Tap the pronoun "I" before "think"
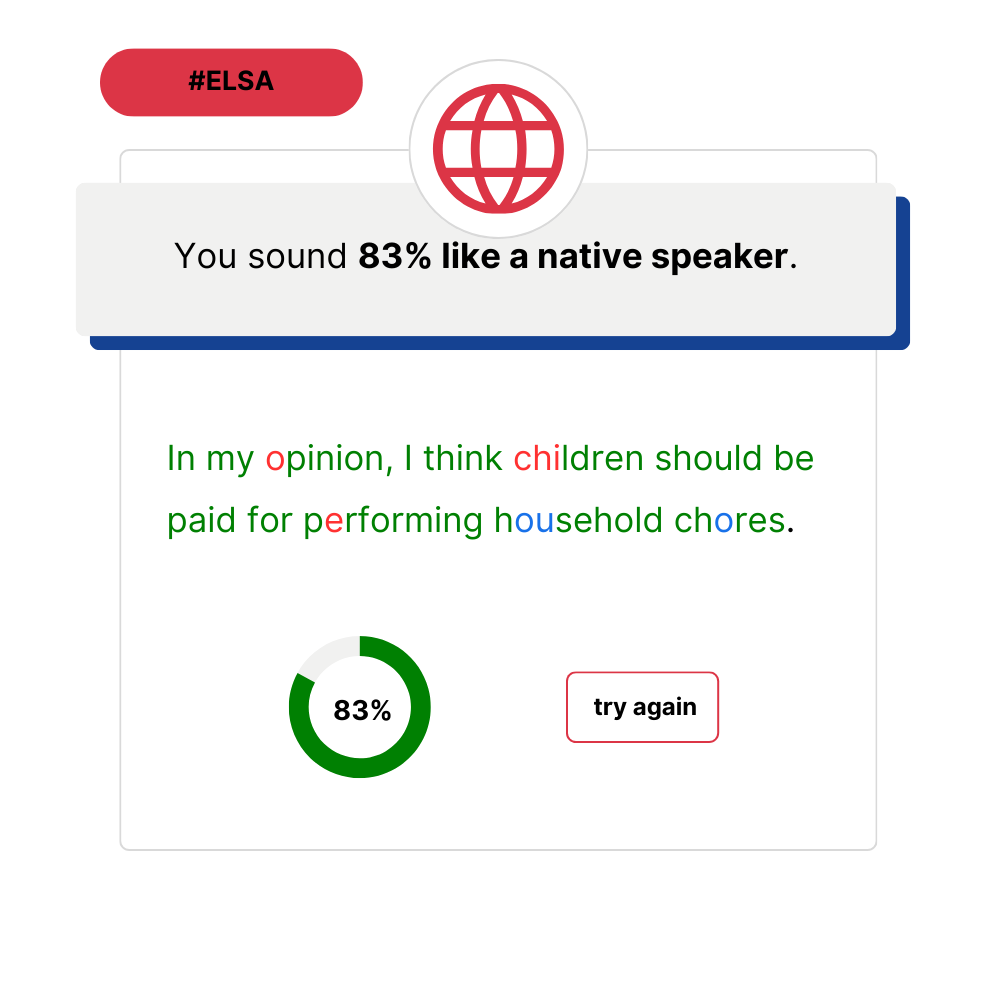Screen dimensions: 1000x1000 [x=408, y=459]
